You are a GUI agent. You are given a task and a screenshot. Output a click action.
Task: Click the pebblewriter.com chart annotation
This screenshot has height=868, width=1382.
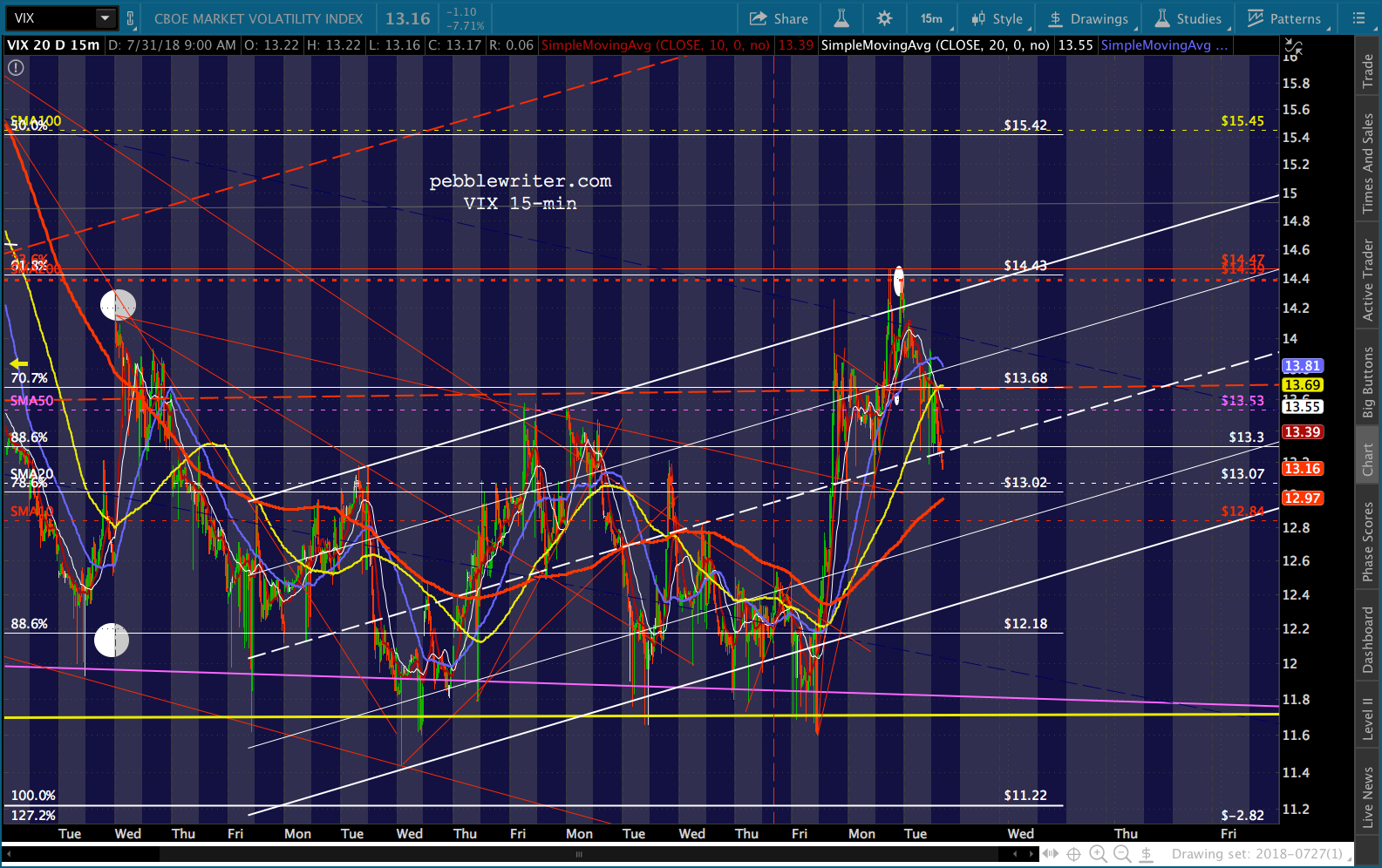521,181
